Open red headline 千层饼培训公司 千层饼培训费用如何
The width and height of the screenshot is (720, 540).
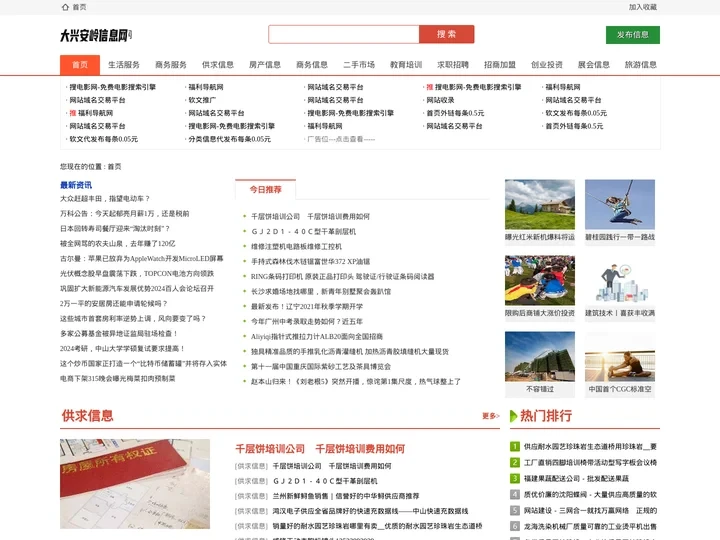[x=320, y=449]
